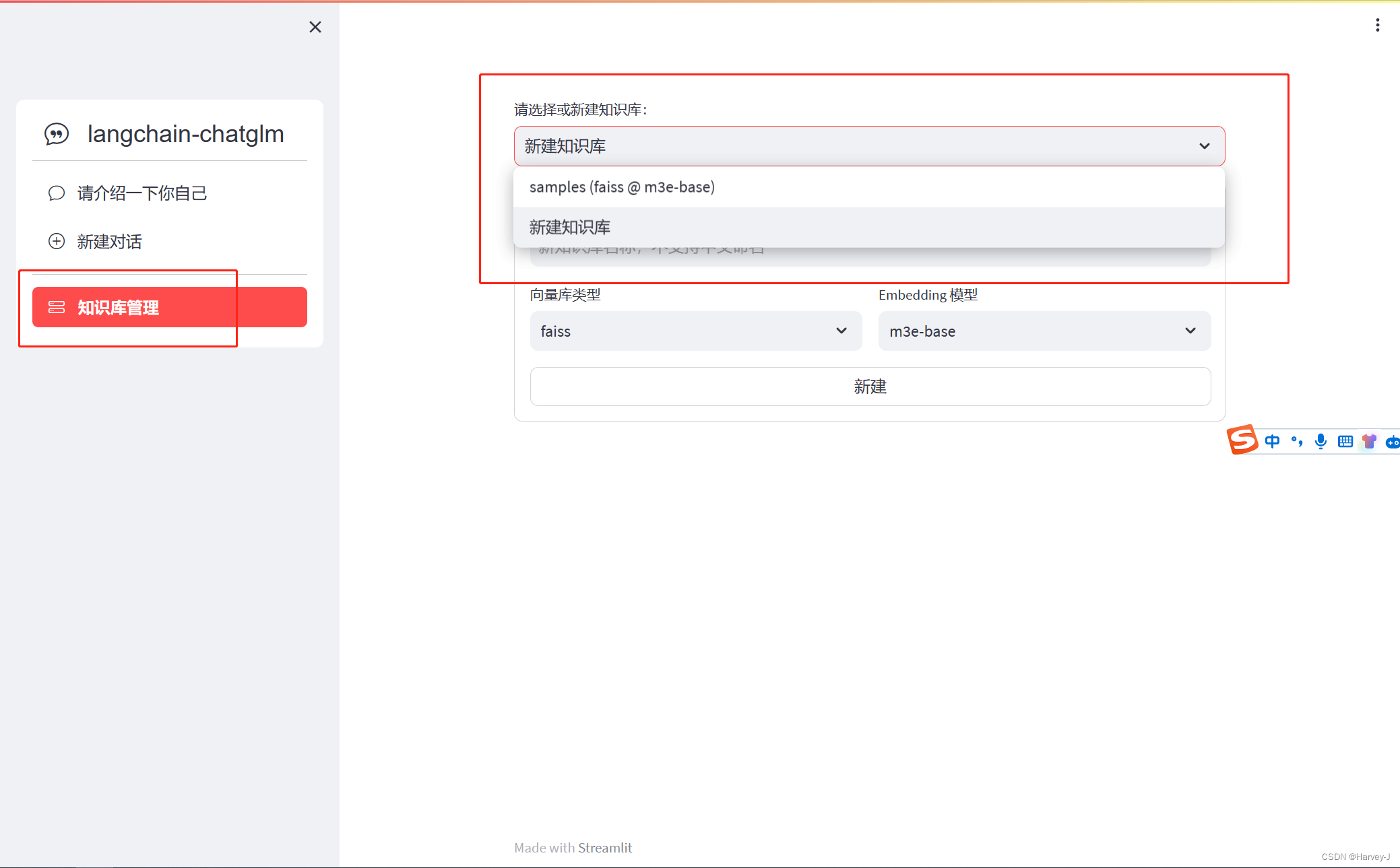
Task: Open the 请介绍一下你自己 conversation
Action: (141, 193)
